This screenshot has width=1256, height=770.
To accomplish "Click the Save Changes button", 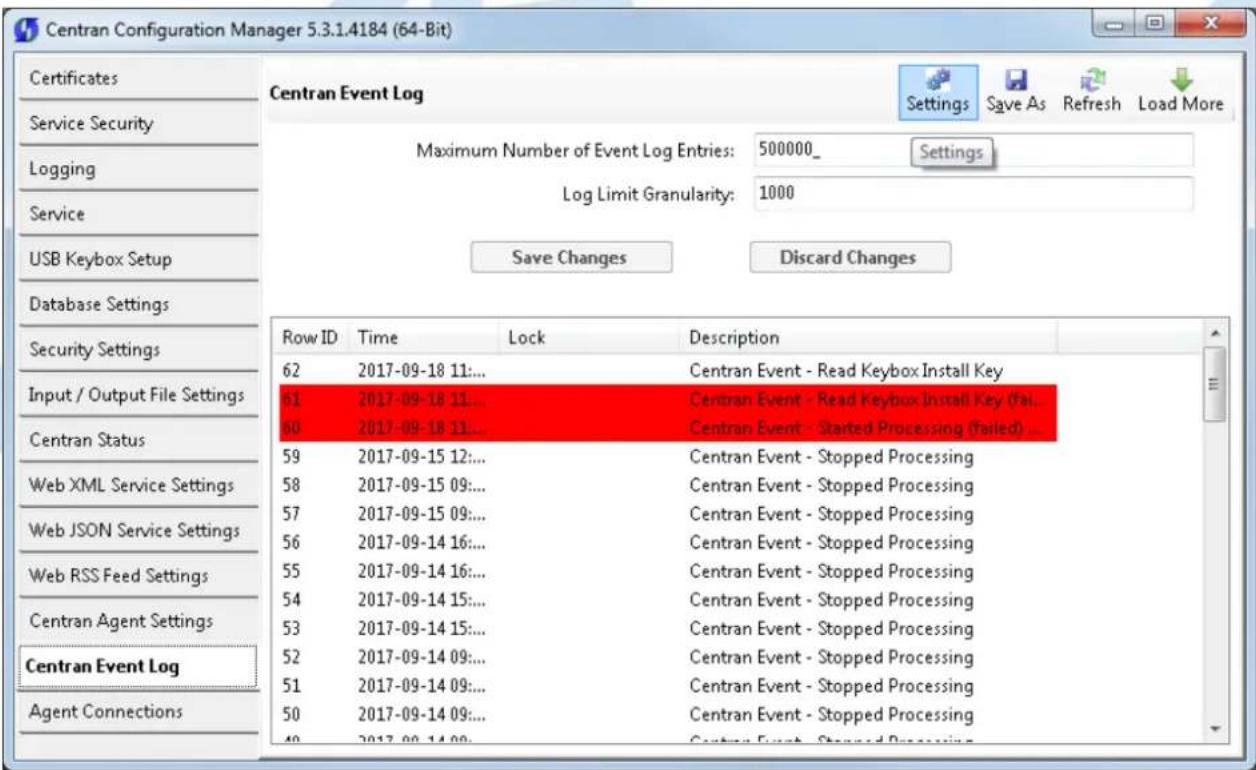I will (571, 258).
